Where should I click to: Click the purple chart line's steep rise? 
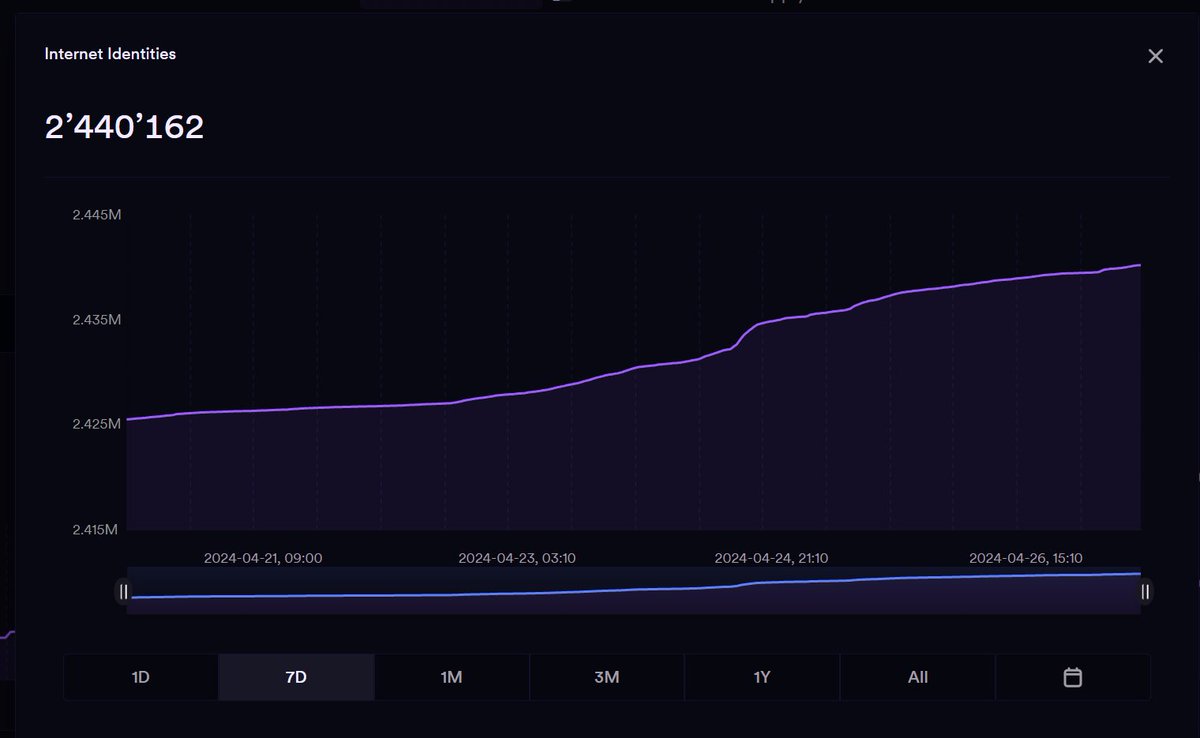tap(745, 334)
